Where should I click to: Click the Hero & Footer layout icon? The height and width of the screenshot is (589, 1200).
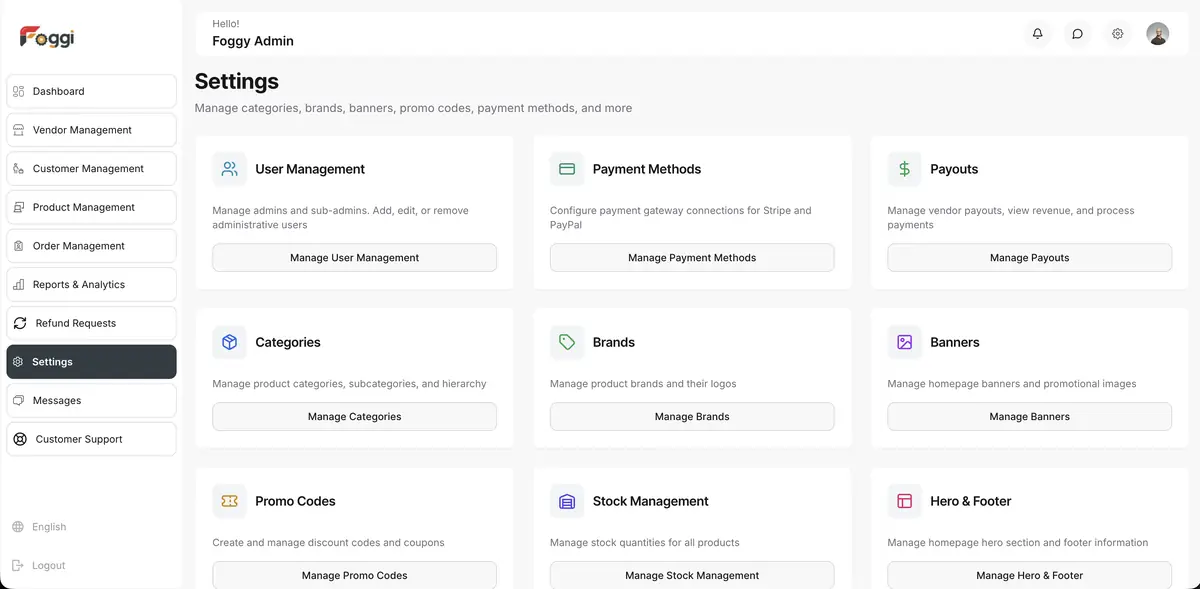[x=904, y=501]
